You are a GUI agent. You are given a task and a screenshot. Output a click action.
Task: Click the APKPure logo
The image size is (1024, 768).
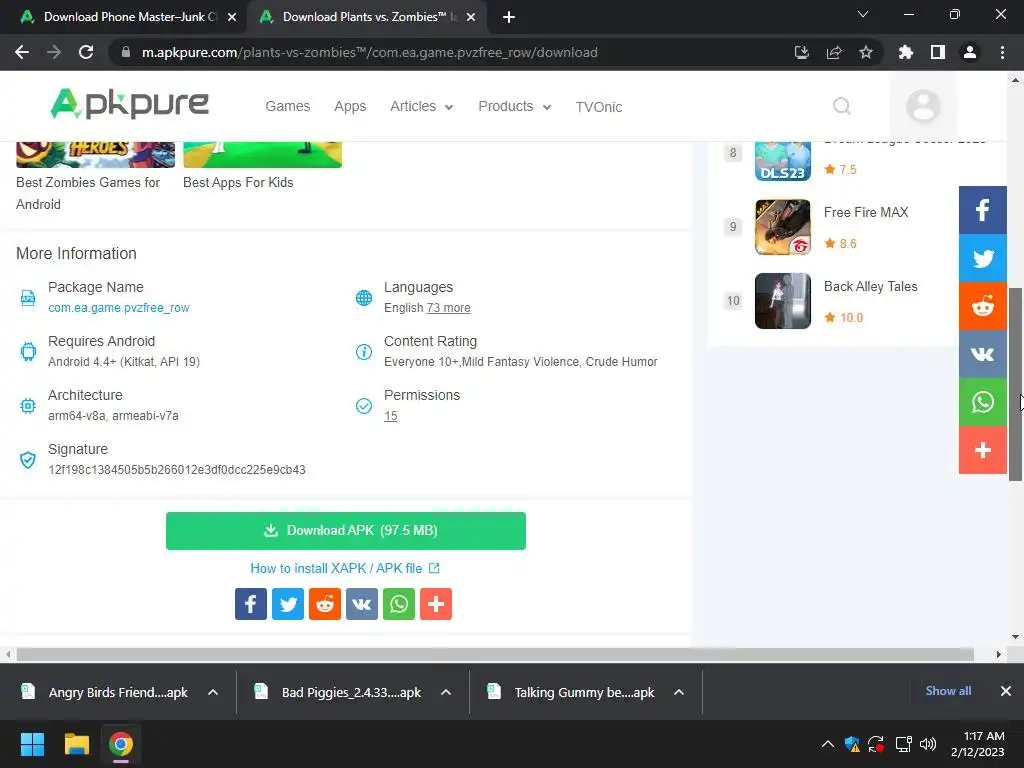tap(129, 104)
